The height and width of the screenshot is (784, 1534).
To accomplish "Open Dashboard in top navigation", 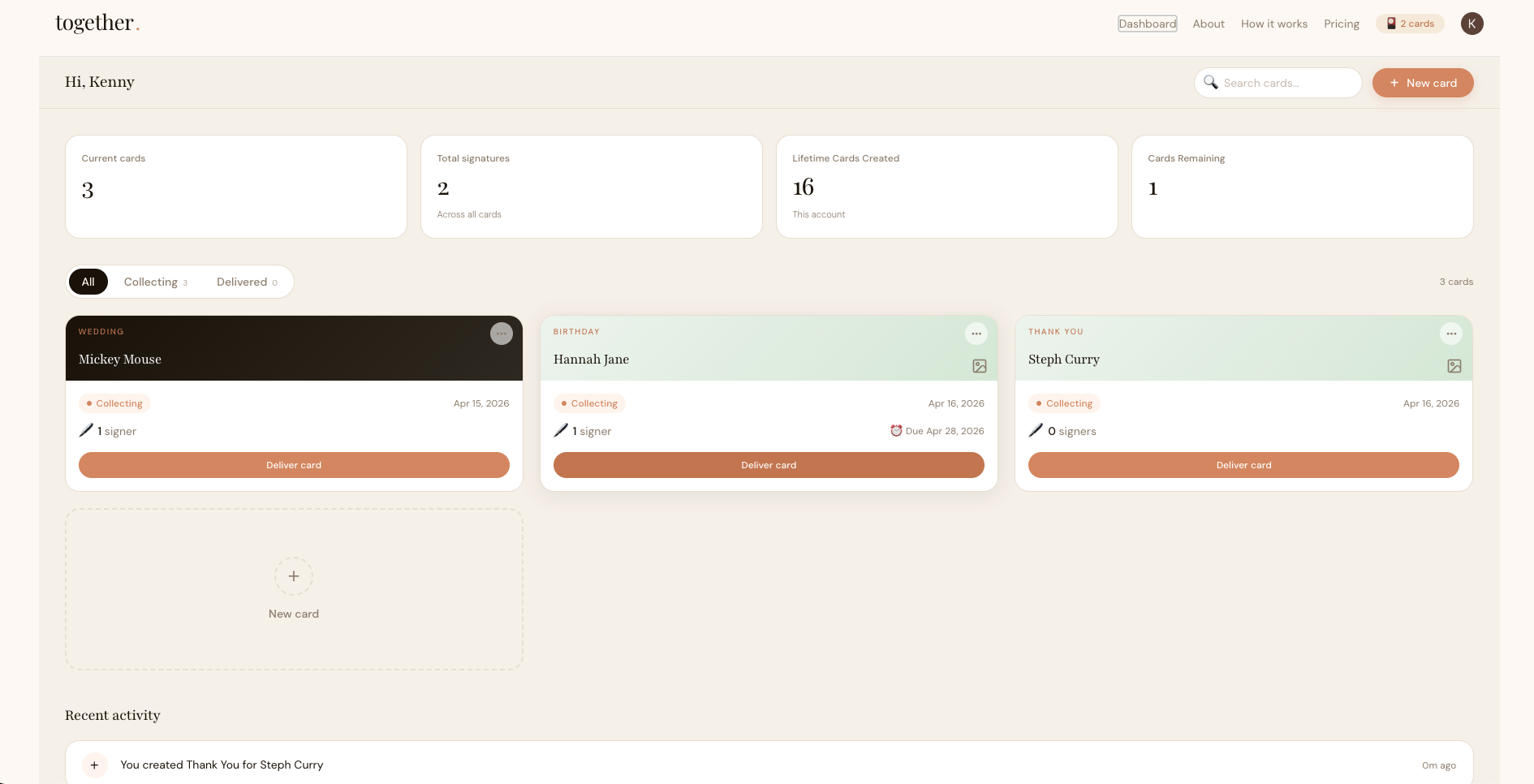I will click(x=1148, y=24).
